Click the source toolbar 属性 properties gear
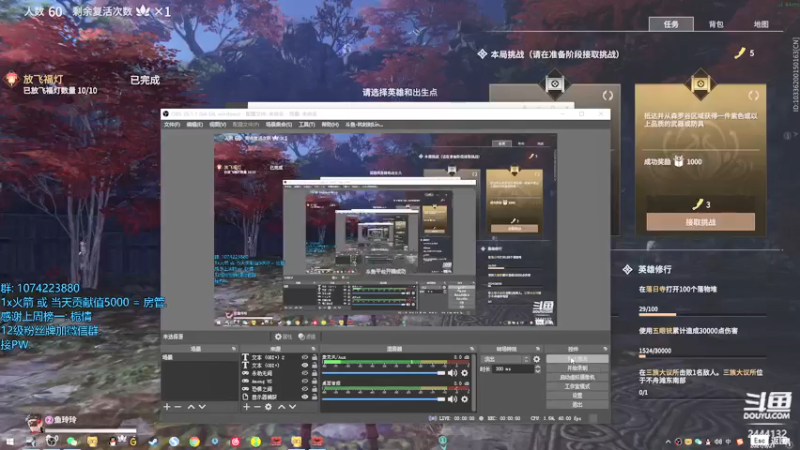The height and width of the screenshot is (450, 800). [283, 337]
